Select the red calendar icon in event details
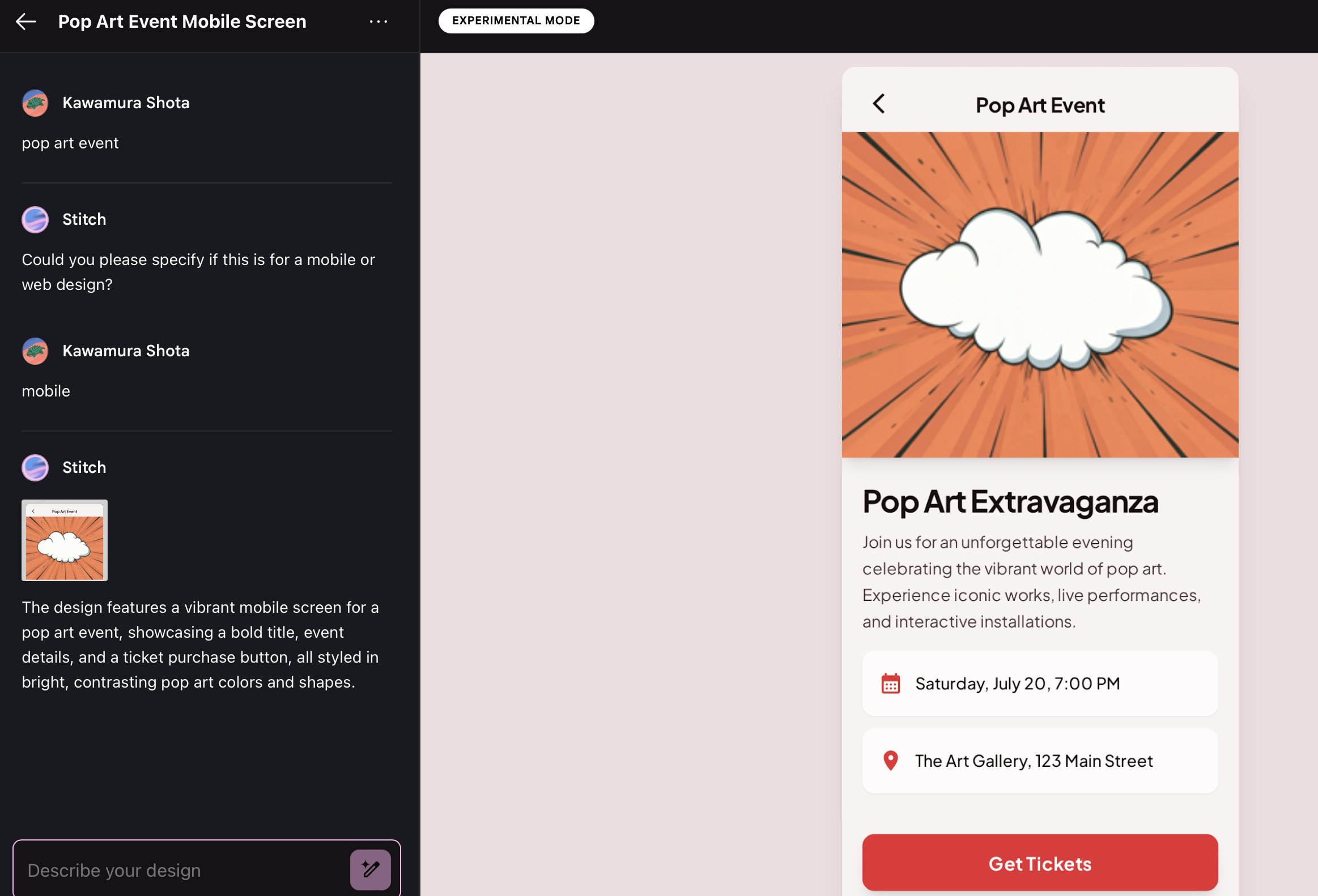Screen dimensions: 1318x896 pyautogui.click(x=890, y=684)
